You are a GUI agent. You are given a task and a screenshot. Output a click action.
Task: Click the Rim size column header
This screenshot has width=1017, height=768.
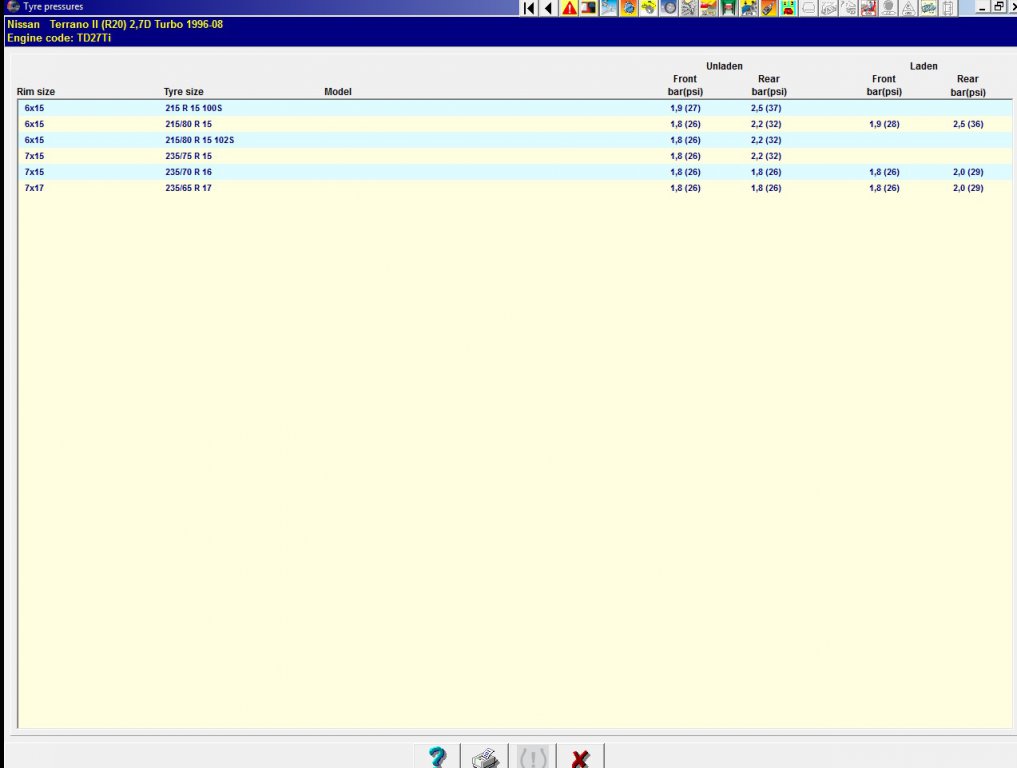[x=36, y=91]
